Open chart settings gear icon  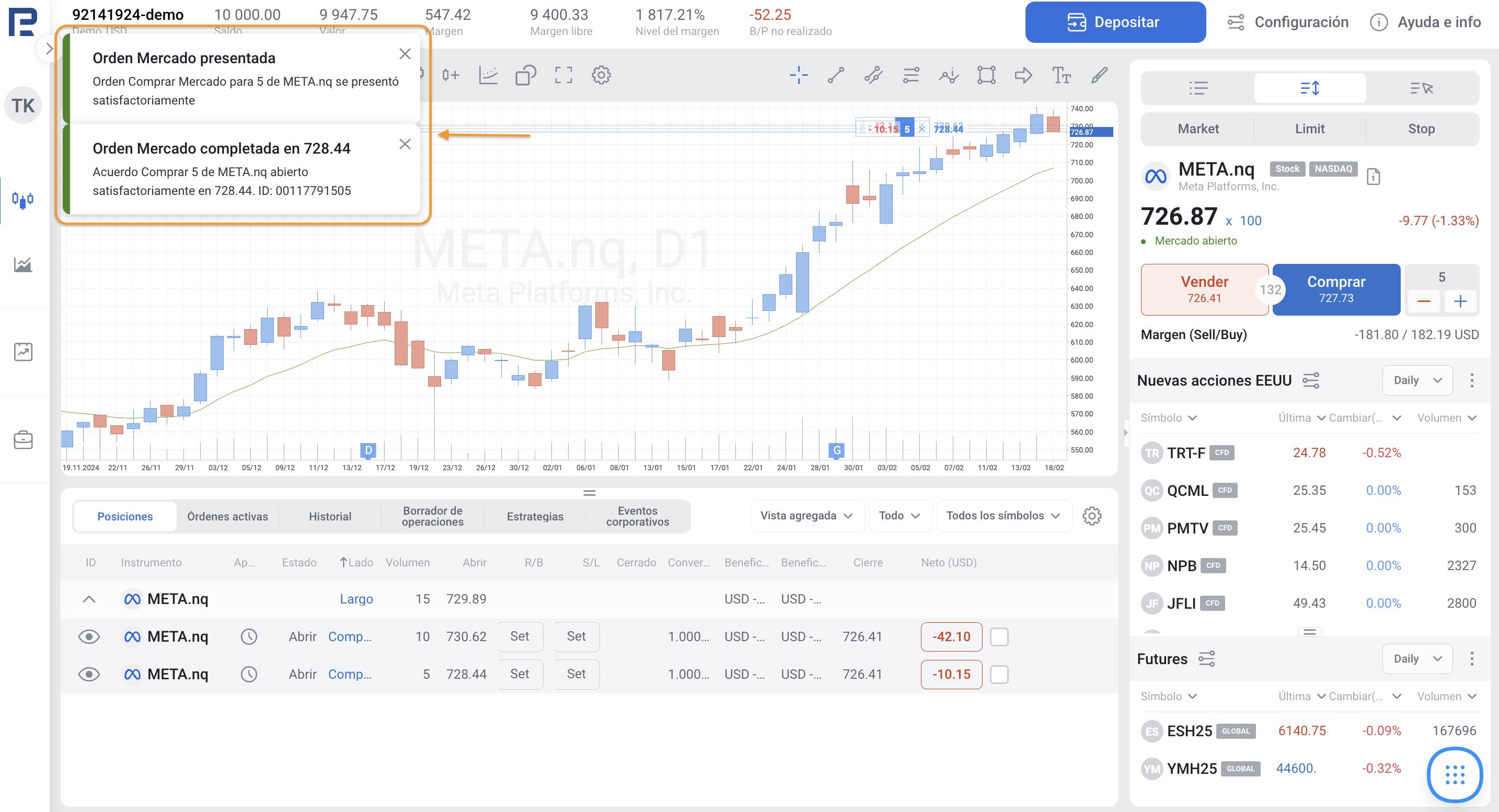pyautogui.click(x=601, y=75)
